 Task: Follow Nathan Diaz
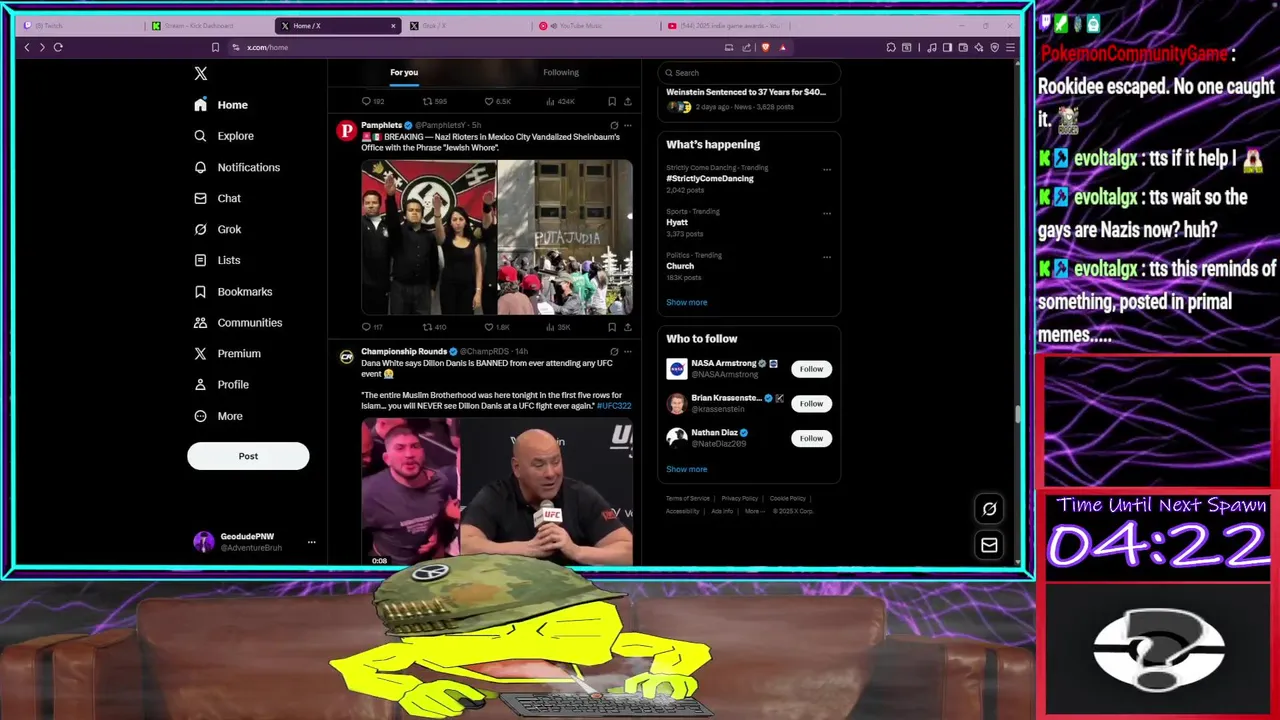(811, 438)
